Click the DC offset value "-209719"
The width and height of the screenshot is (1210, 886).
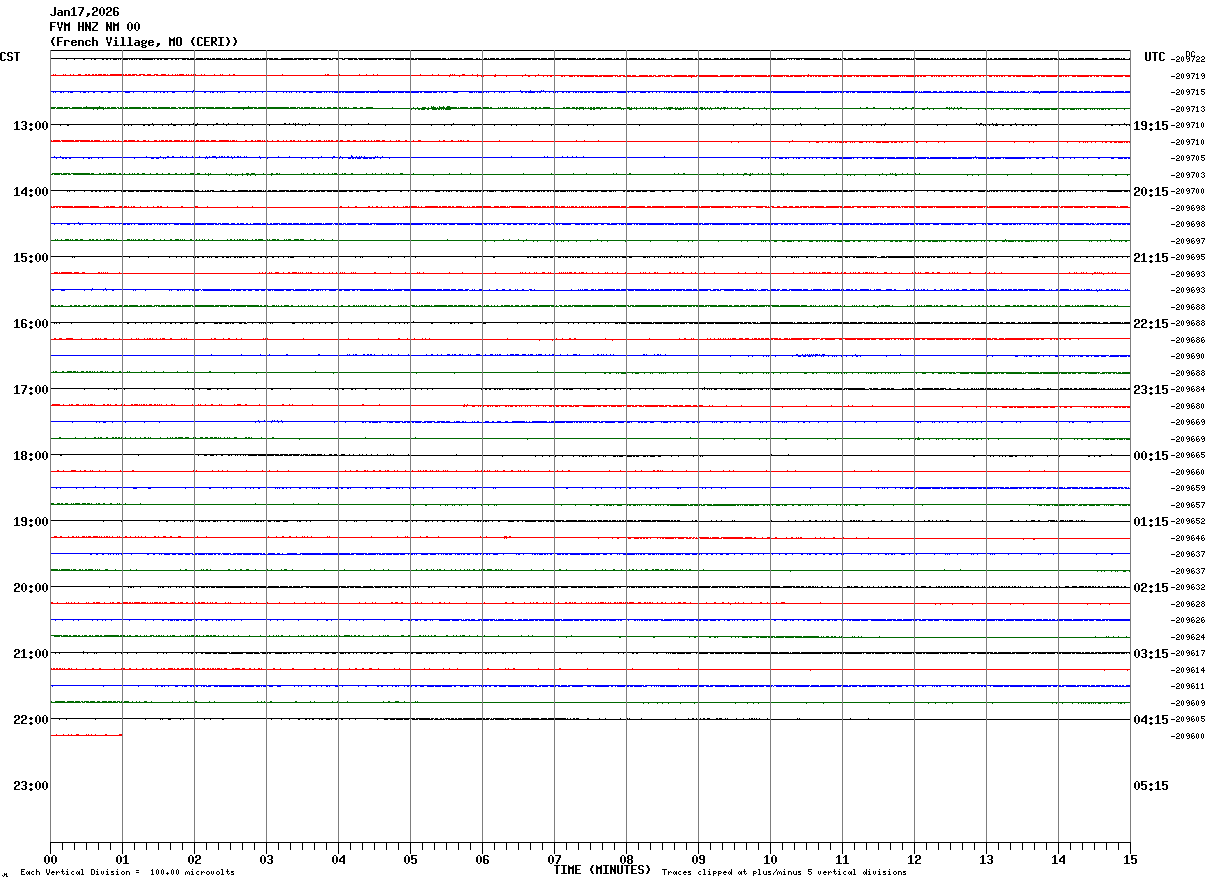tap(1189, 76)
